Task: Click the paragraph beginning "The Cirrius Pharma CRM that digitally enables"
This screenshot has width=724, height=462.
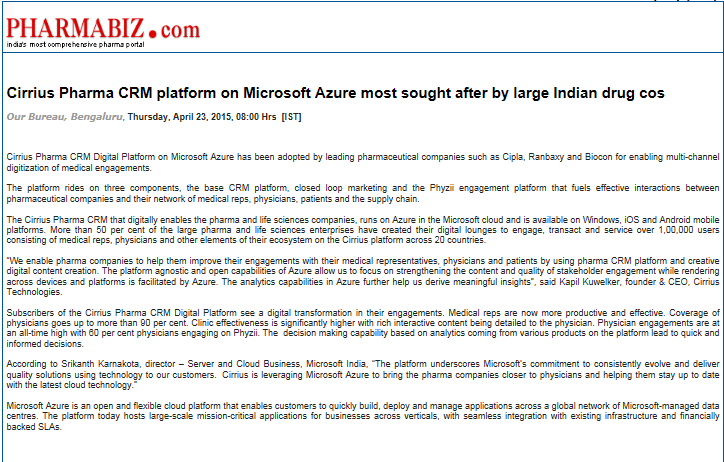Action: [363, 230]
